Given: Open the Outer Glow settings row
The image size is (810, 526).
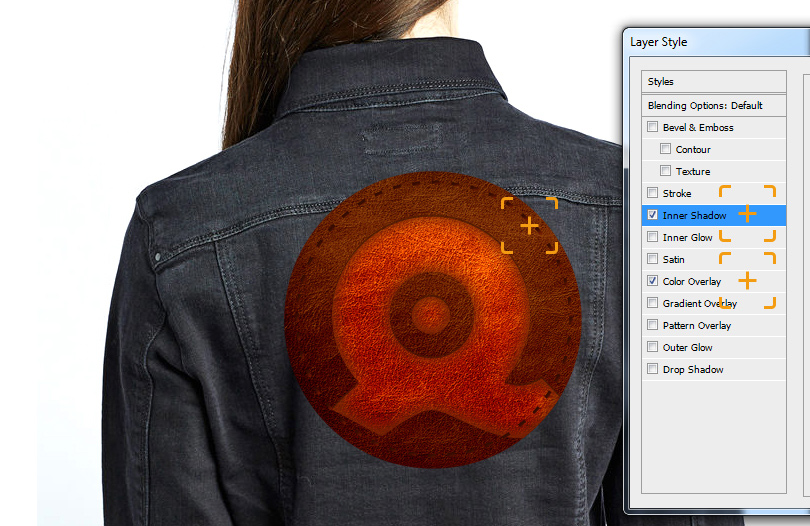Looking at the screenshot, I should (714, 347).
